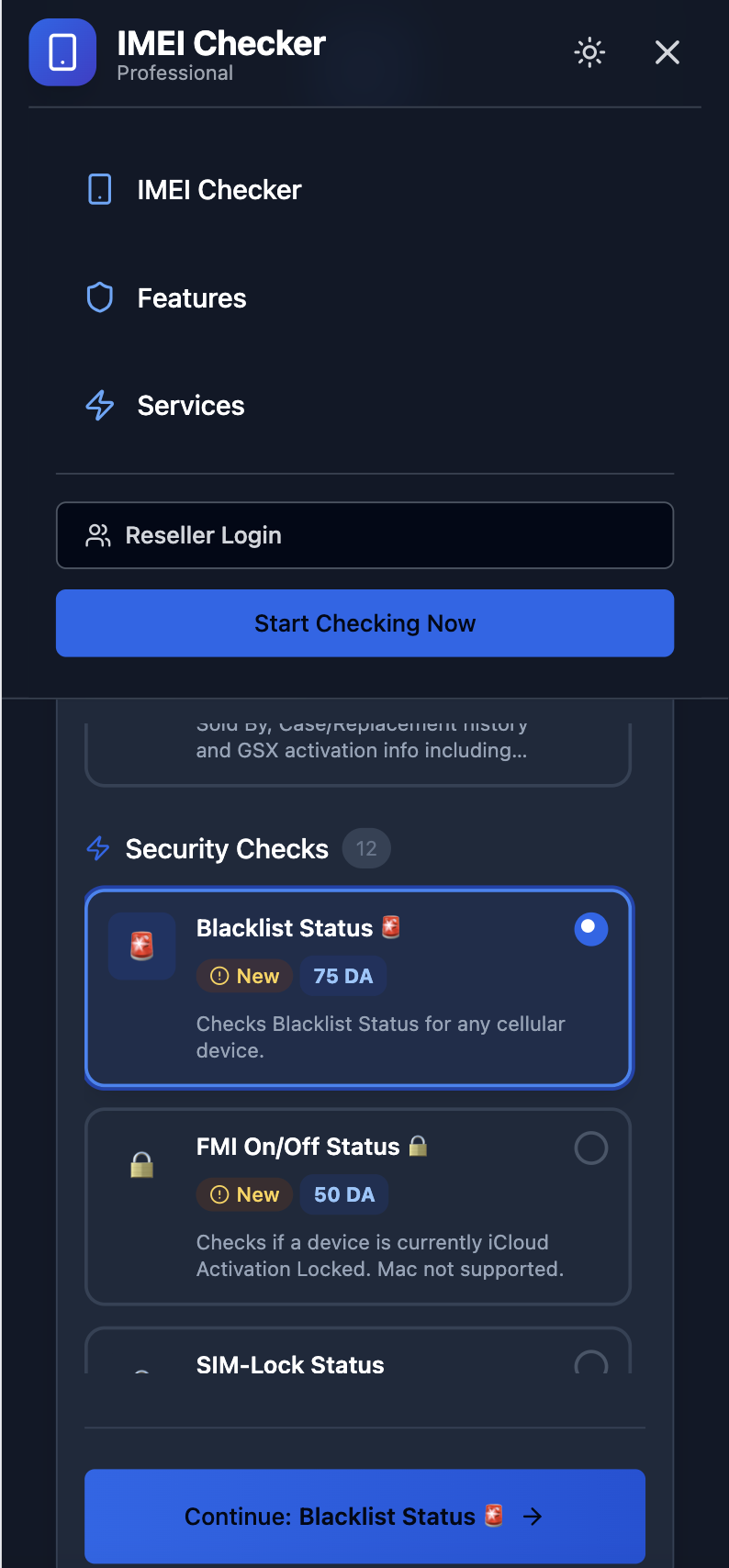Click the arrow on the Continue button
The width and height of the screenshot is (729, 1568).
[x=533, y=1516]
